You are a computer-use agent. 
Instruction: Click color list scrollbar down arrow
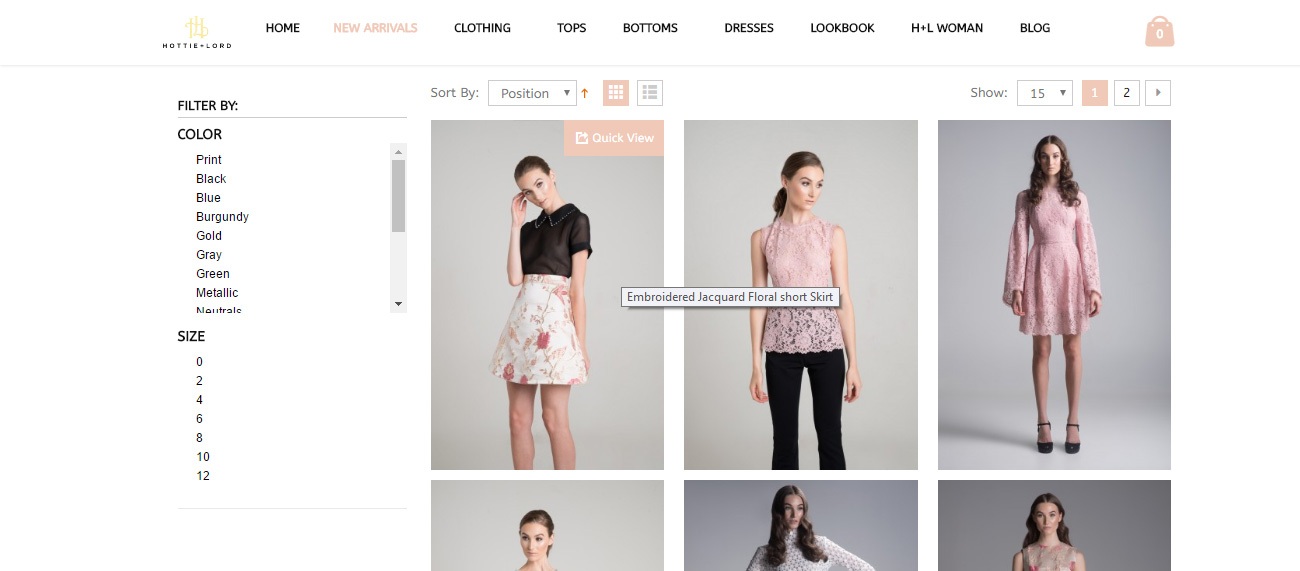tap(398, 303)
